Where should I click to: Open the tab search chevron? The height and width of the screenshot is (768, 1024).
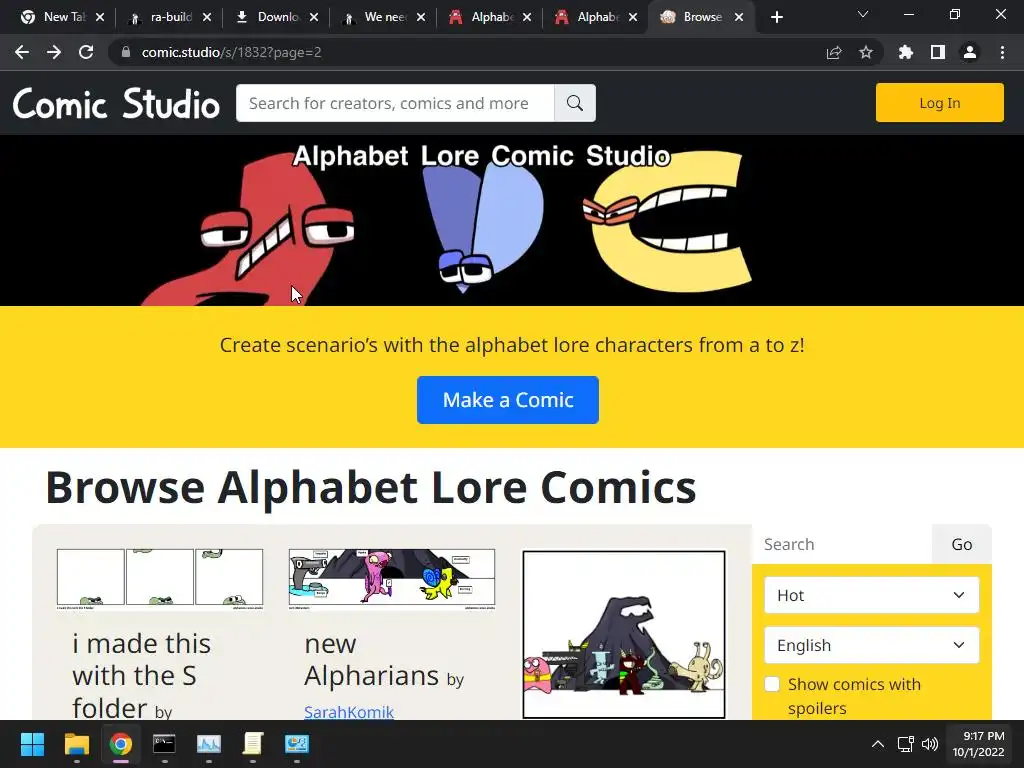(x=863, y=14)
